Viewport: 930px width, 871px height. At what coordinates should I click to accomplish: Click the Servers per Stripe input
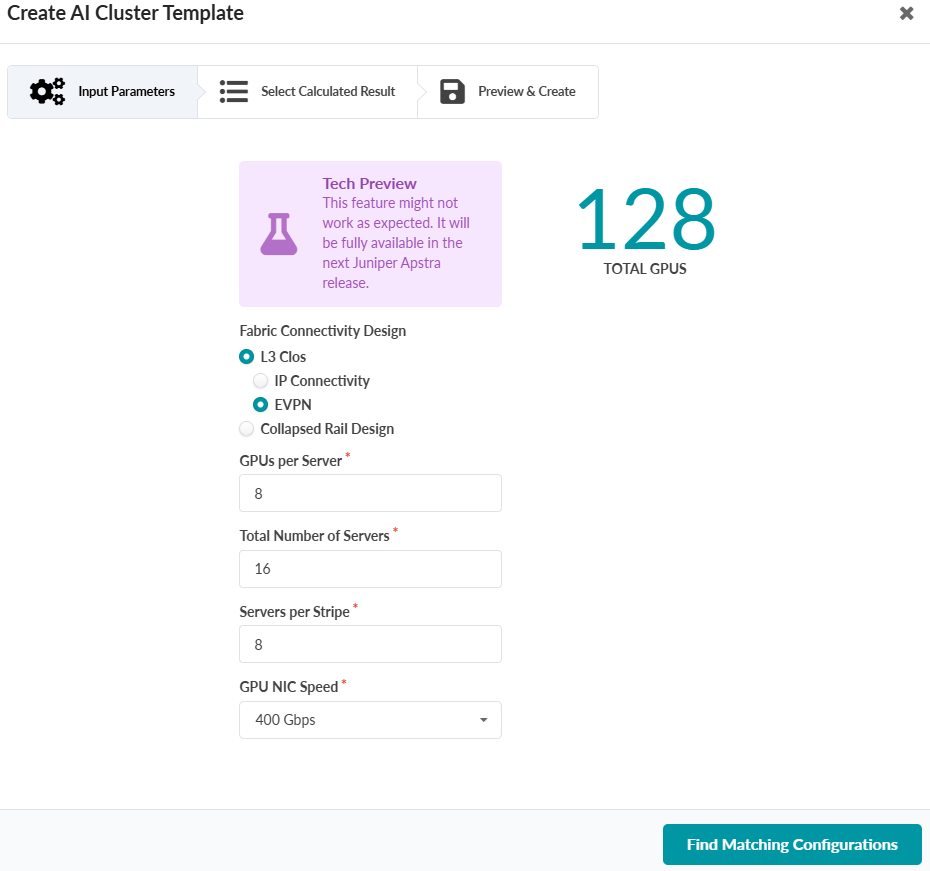click(370, 644)
